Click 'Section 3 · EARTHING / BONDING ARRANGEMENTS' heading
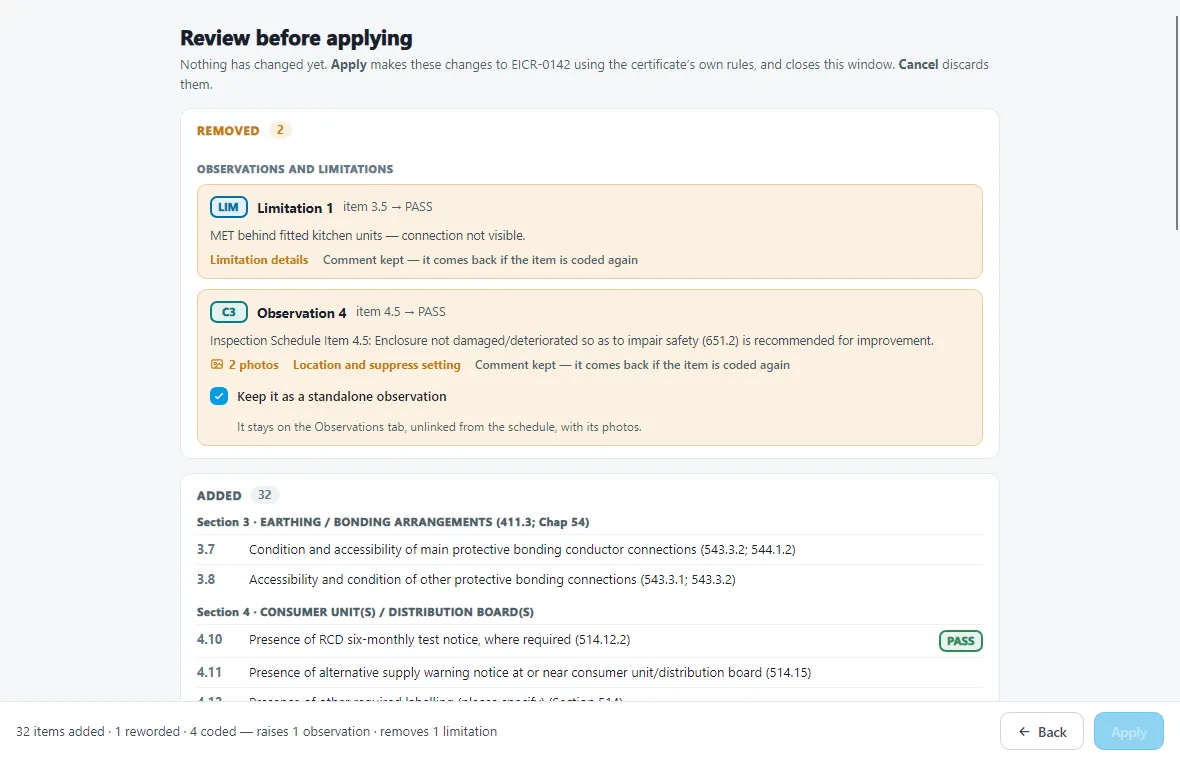This screenshot has height=760, width=1180. click(393, 522)
